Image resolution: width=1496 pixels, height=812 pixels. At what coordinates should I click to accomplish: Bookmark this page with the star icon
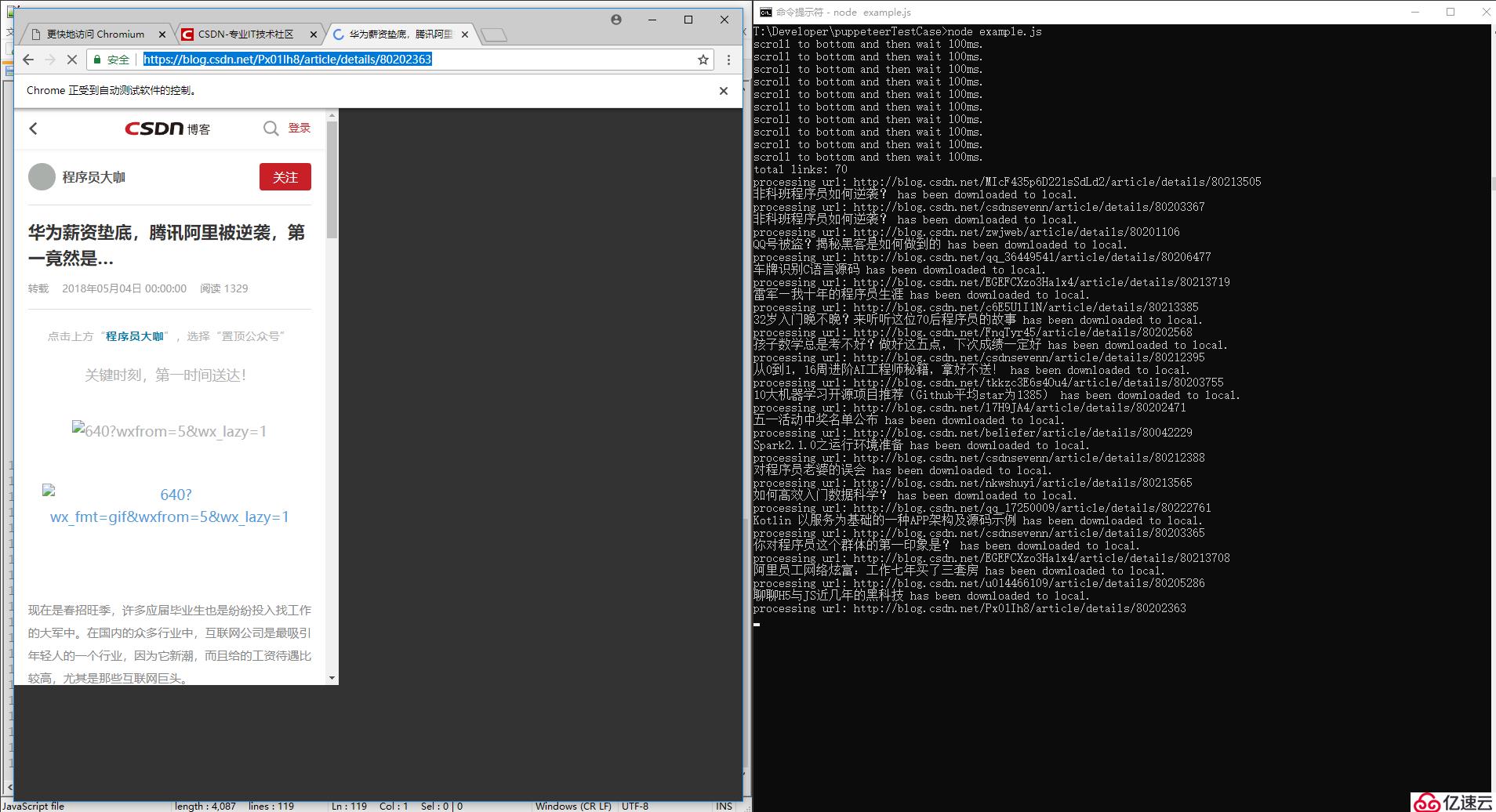pyautogui.click(x=703, y=60)
